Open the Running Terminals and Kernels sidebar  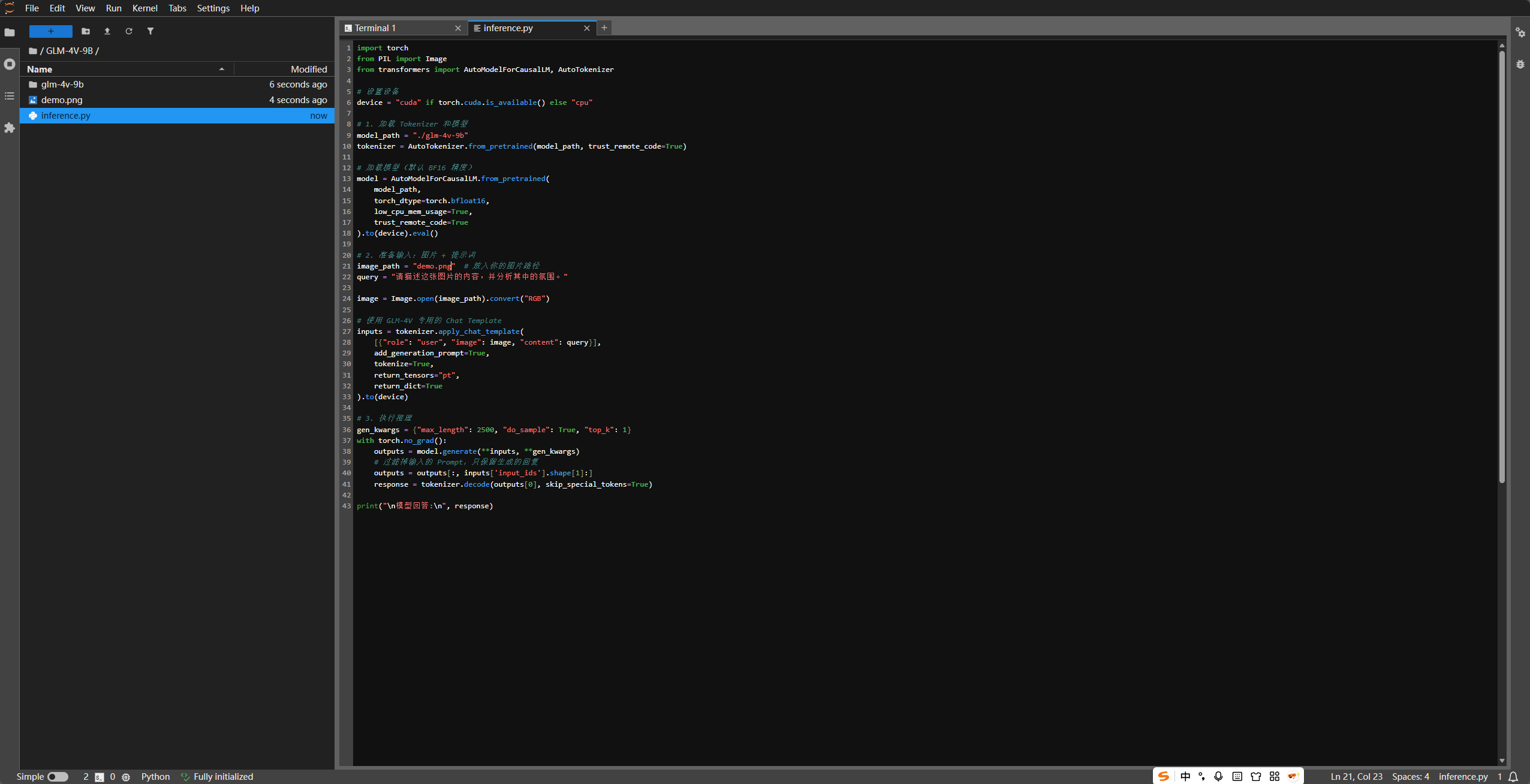tap(10, 64)
